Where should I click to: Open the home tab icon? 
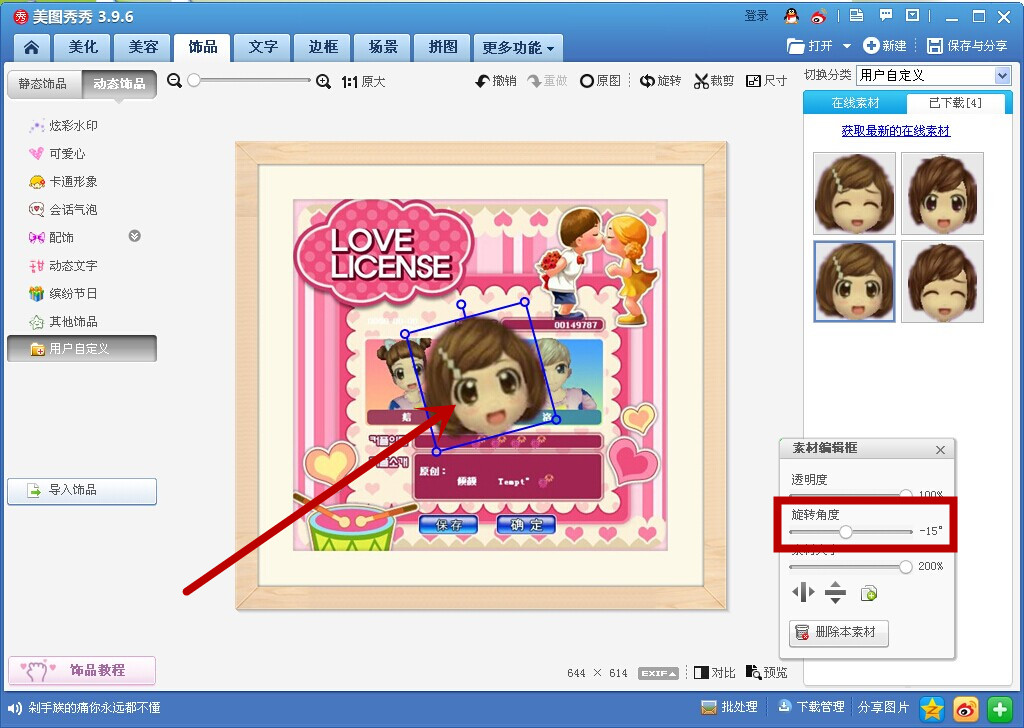tap(31, 48)
